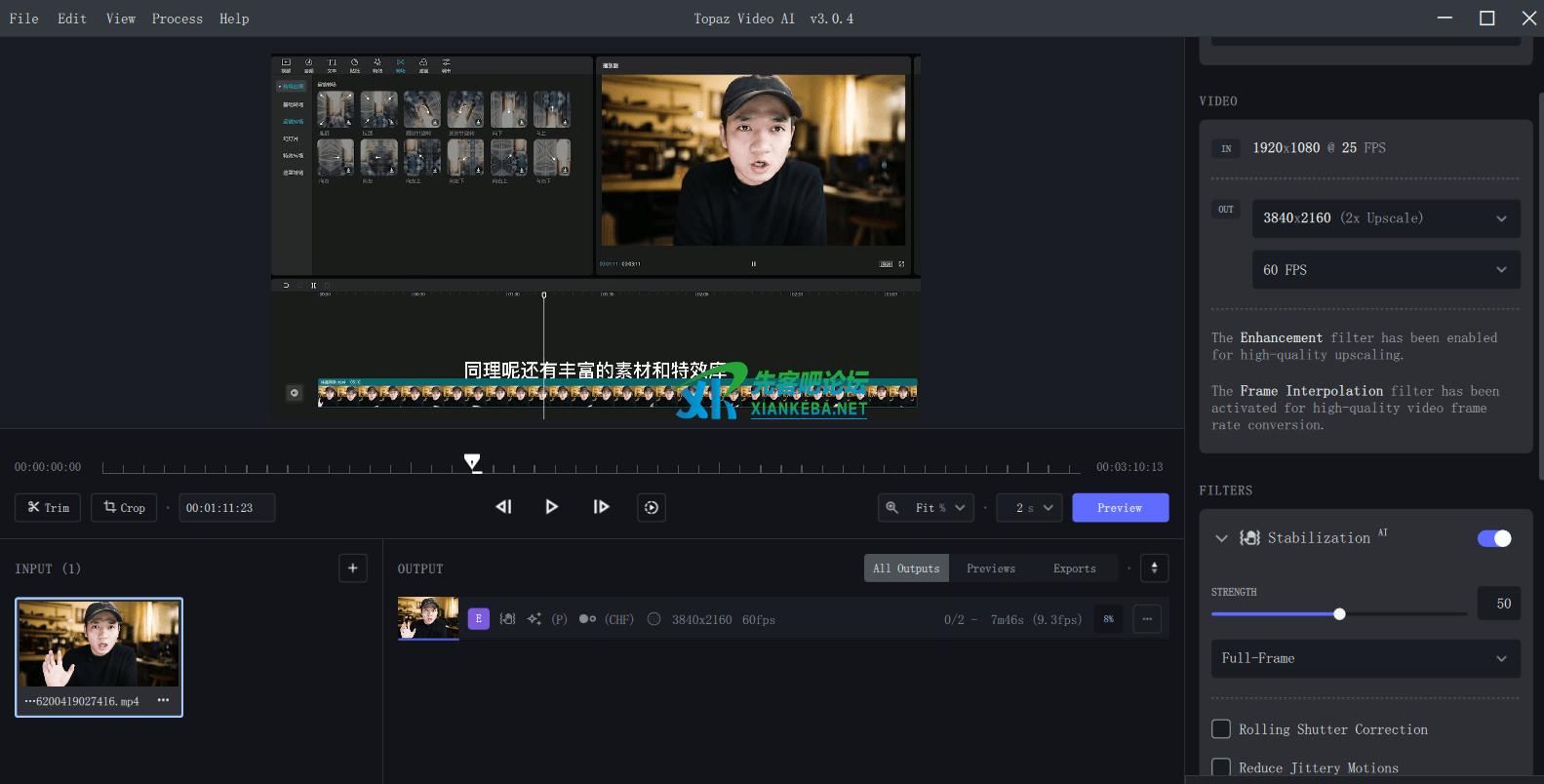1544x784 pixels.
Task: Switch to the Previews tab
Action: pos(990,568)
